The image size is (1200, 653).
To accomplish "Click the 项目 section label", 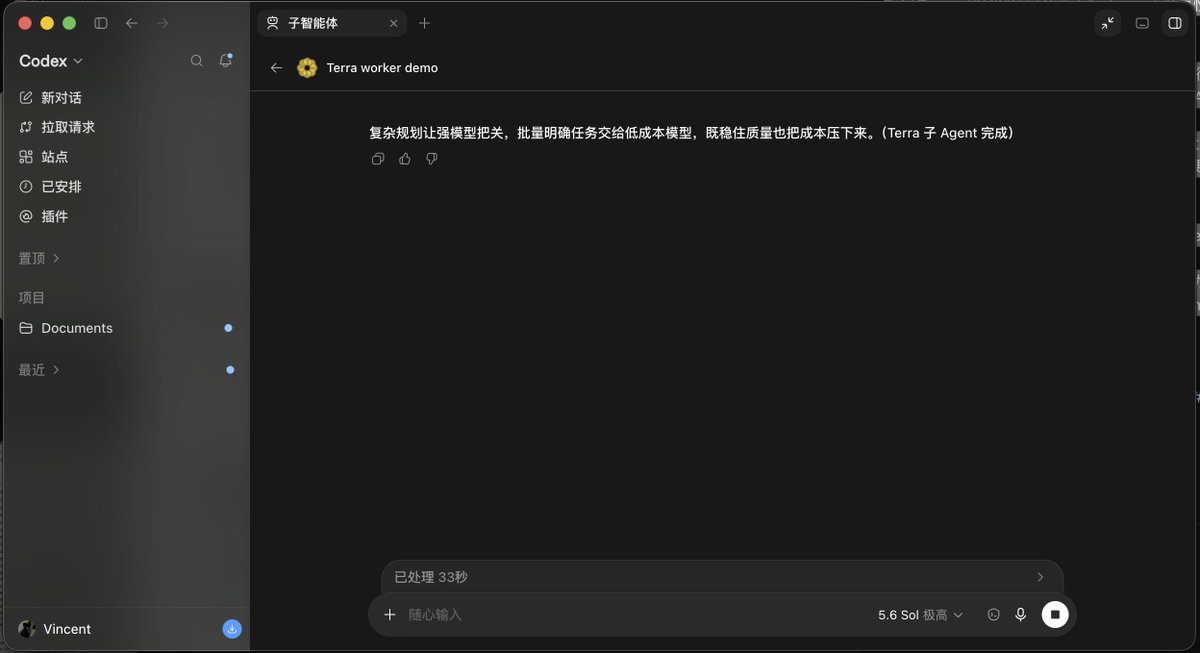I will click(32, 298).
